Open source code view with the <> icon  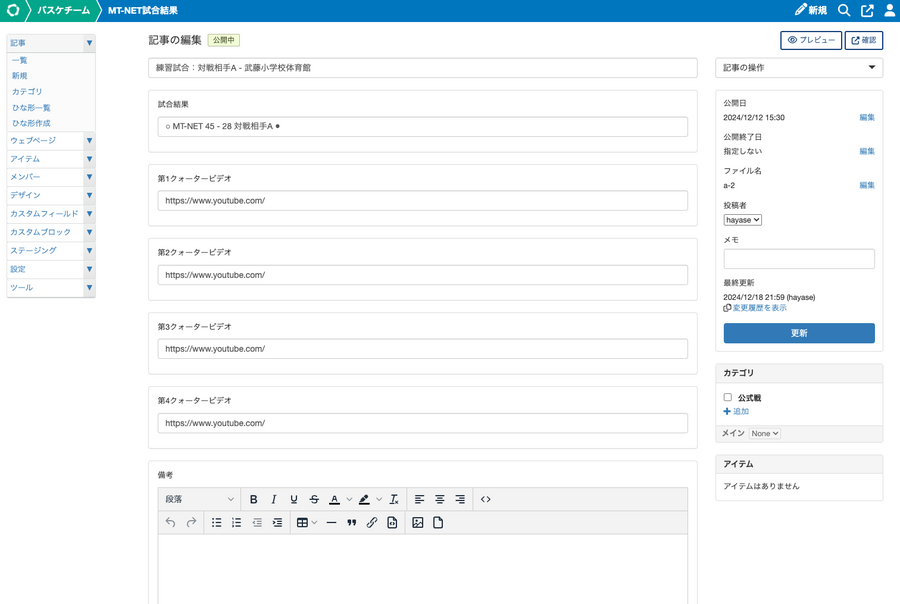(x=486, y=500)
